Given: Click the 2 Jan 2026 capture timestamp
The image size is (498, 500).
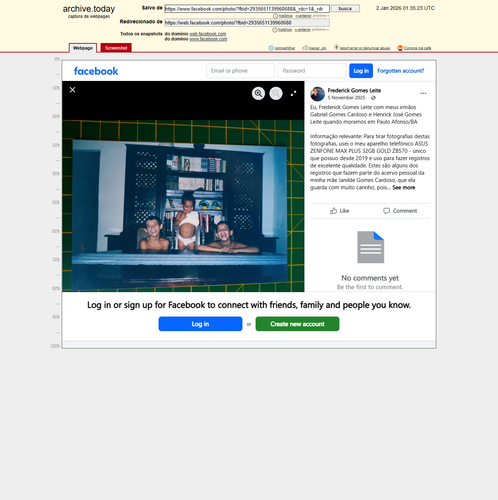Looking at the screenshot, I should (405, 8).
